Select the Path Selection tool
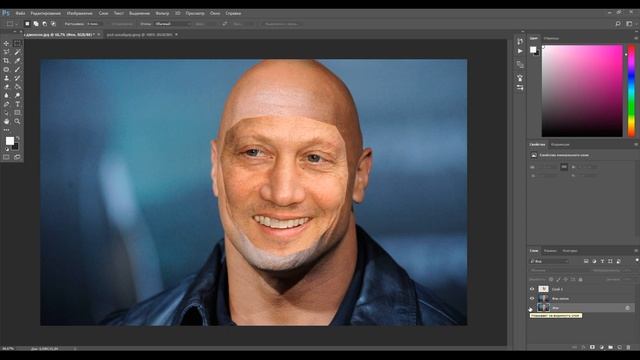Viewport: 640px width, 360px height. click(x=6, y=113)
